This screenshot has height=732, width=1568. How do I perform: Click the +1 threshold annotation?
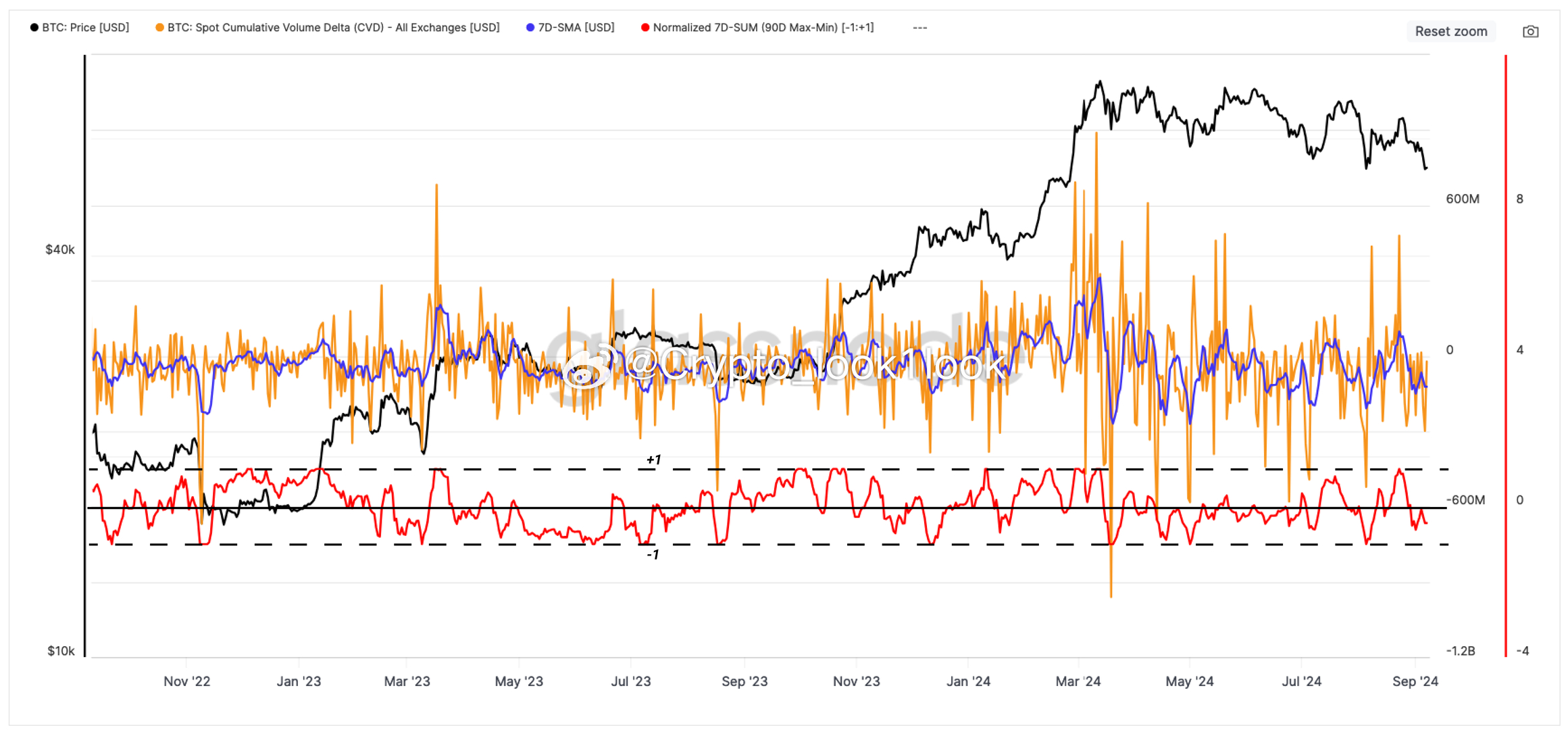click(x=653, y=460)
